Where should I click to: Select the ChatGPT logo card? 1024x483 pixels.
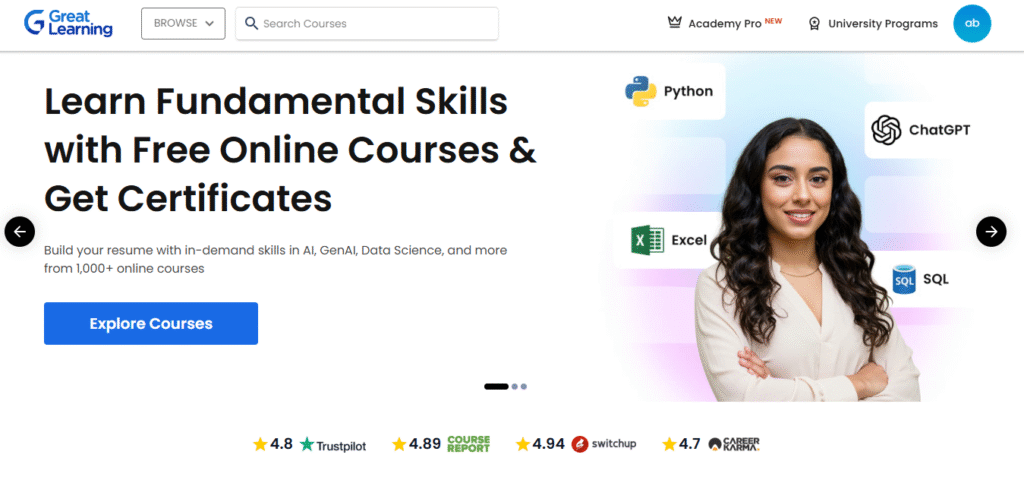[921, 129]
